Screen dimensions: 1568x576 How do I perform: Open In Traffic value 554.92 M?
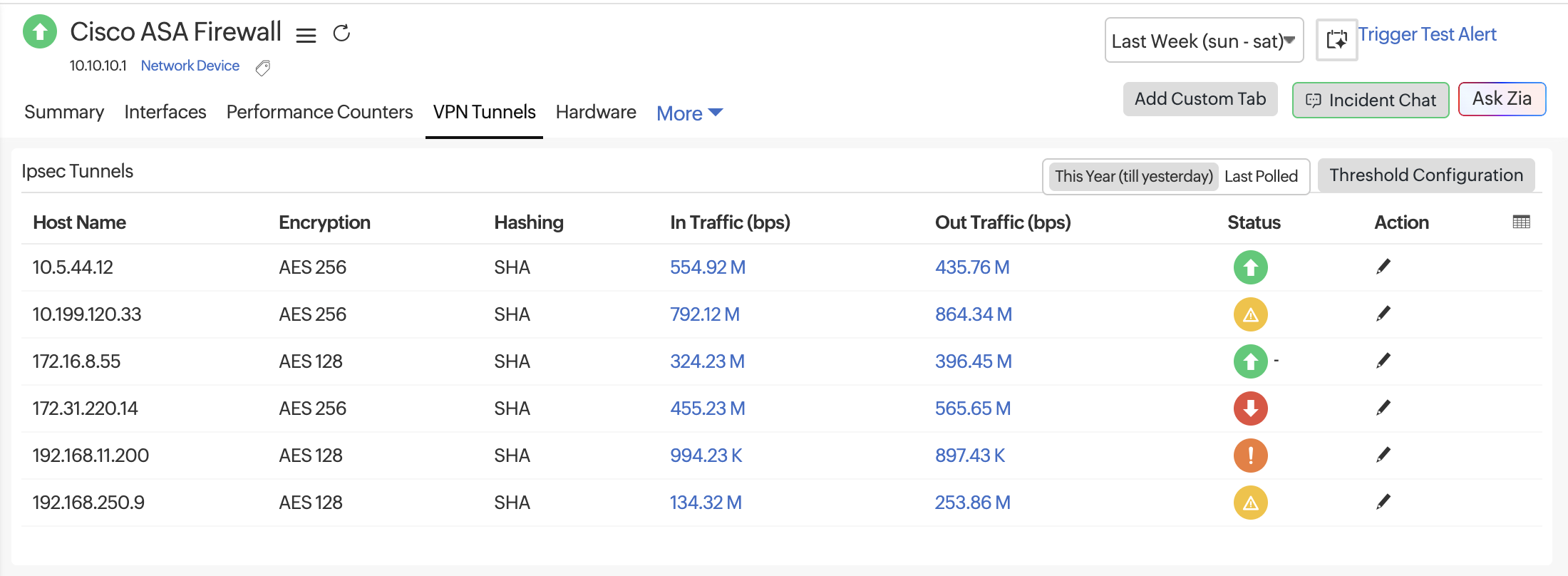coord(707,267)
